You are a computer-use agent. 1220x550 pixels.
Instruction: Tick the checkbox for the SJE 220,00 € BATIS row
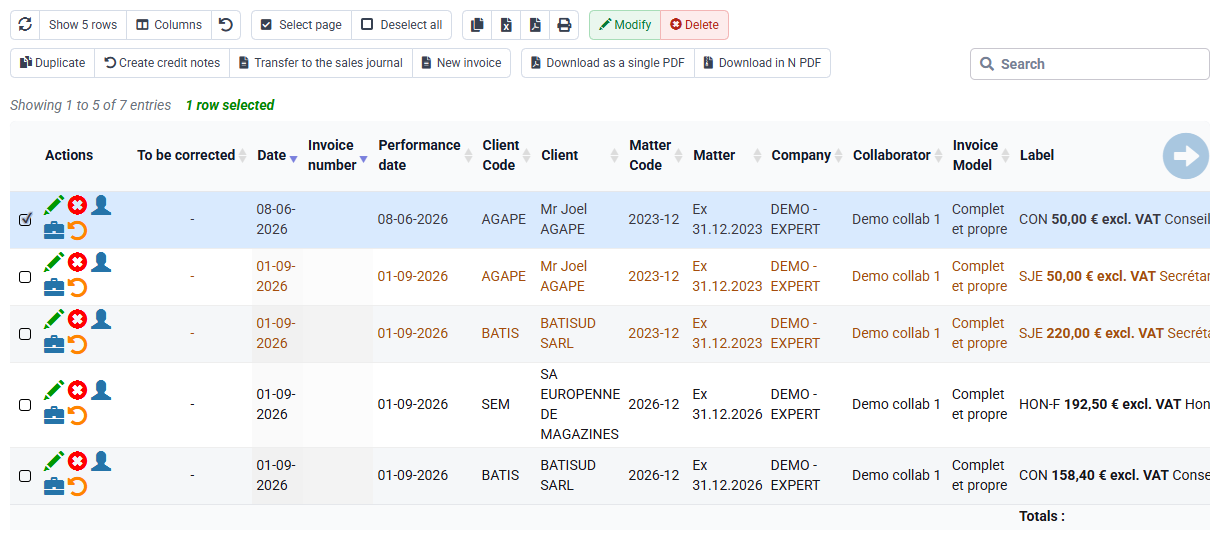25,334
